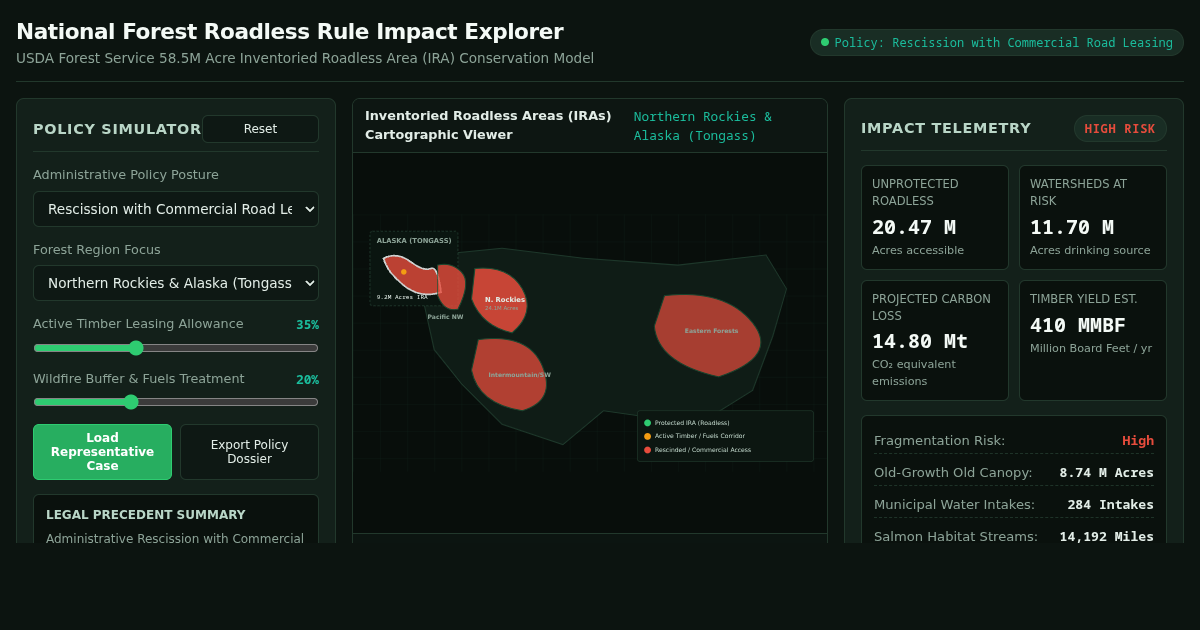Click Export Policy Dossier button

249,452
